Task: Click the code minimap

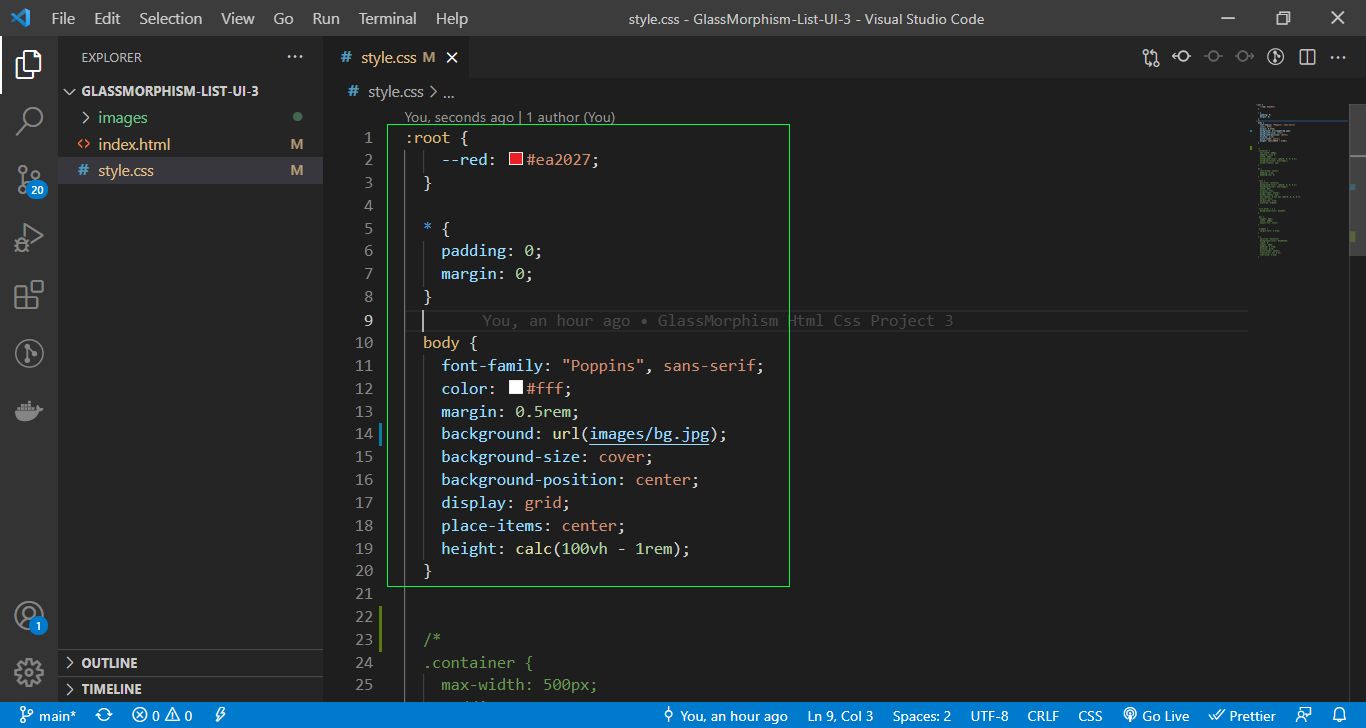Action: click(1302, 180)
